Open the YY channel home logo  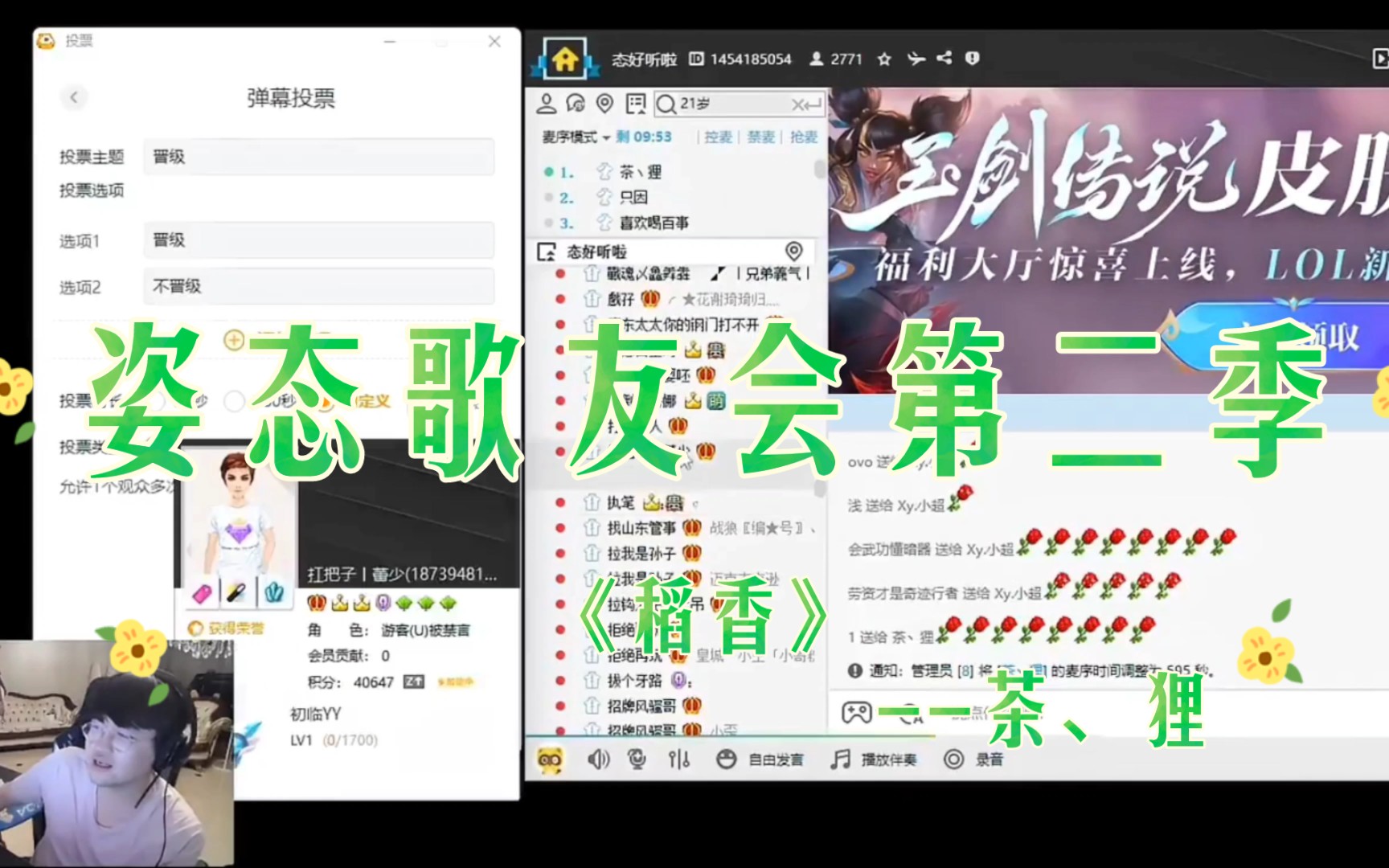[564, 58]
